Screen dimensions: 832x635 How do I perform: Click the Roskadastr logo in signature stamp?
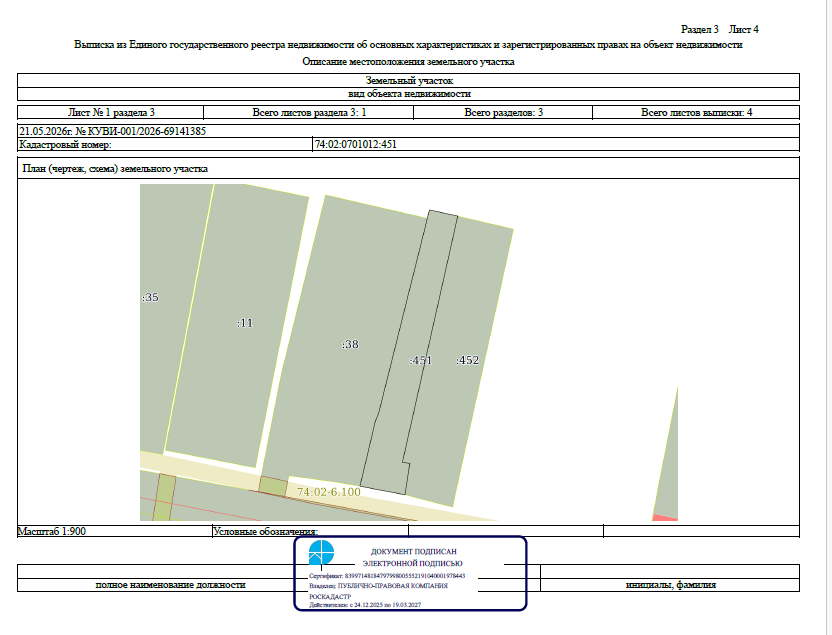click(x=321, y=553)
